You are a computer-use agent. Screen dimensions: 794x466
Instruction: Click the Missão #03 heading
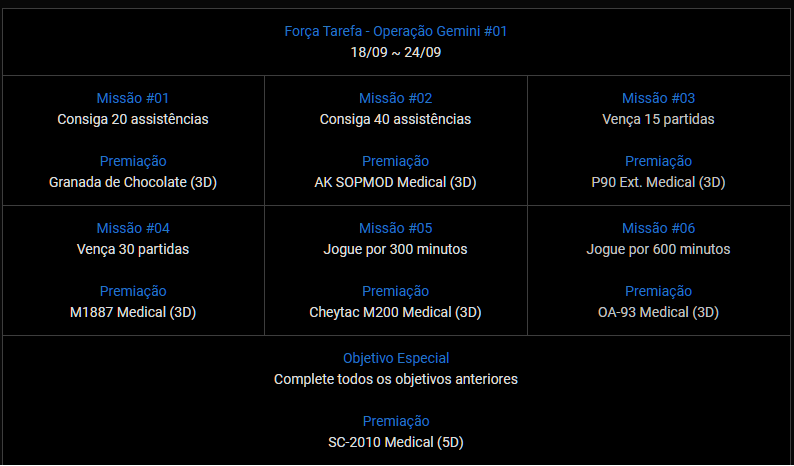[x=658, y=98]
